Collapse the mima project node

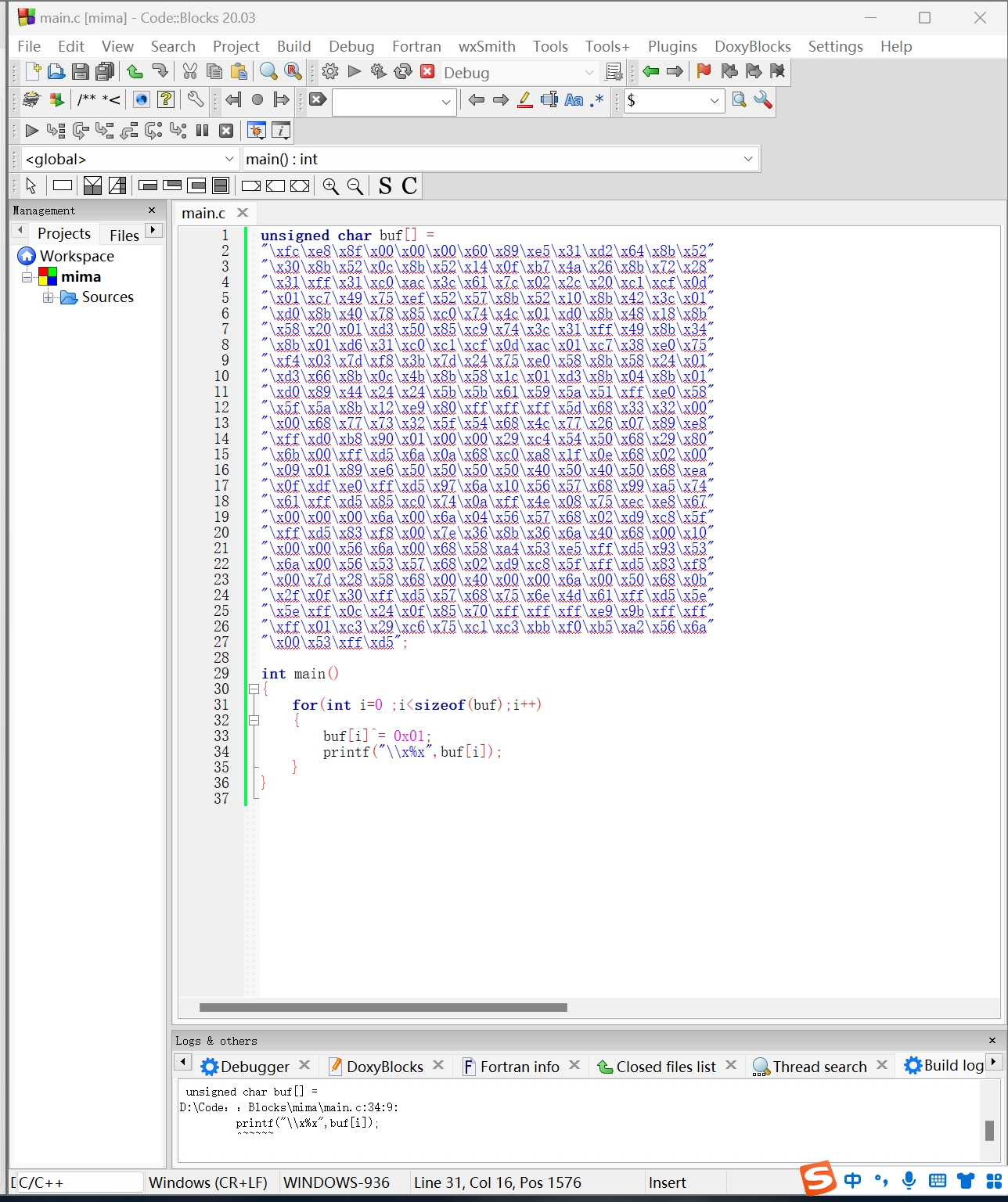(x=27, y=277)
